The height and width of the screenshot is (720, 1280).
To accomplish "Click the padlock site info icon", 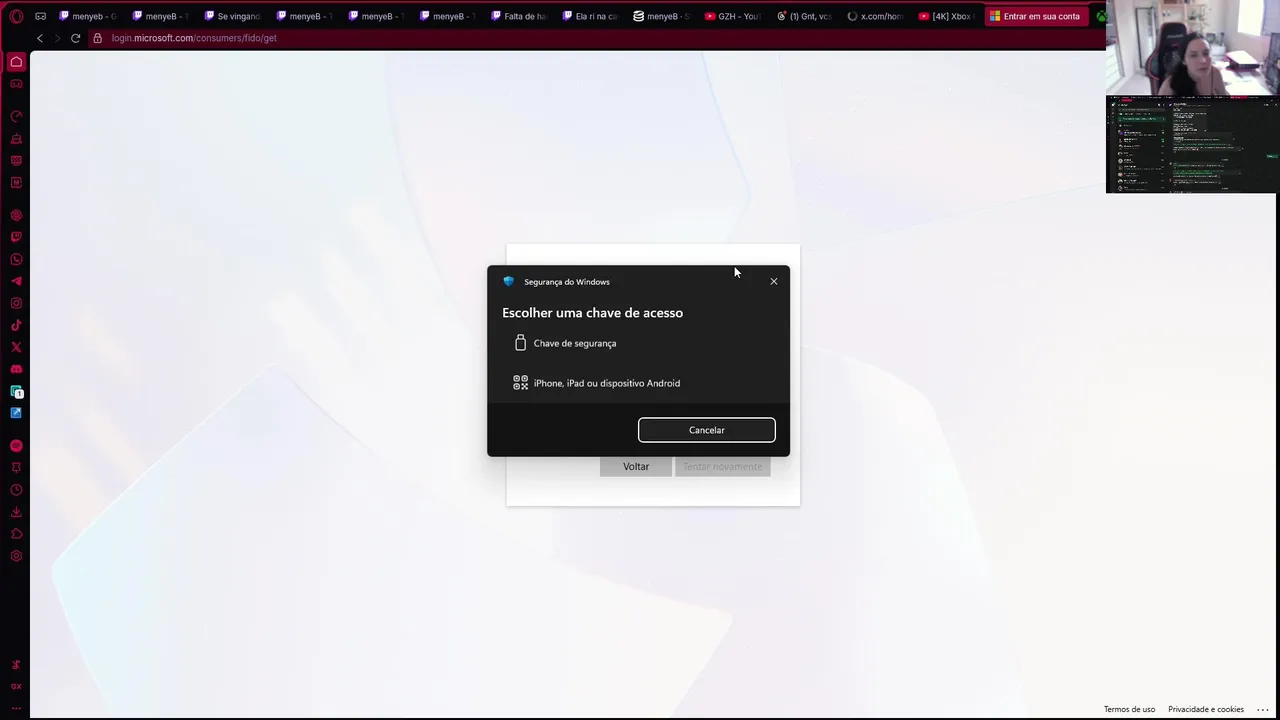I will [97, 38].
